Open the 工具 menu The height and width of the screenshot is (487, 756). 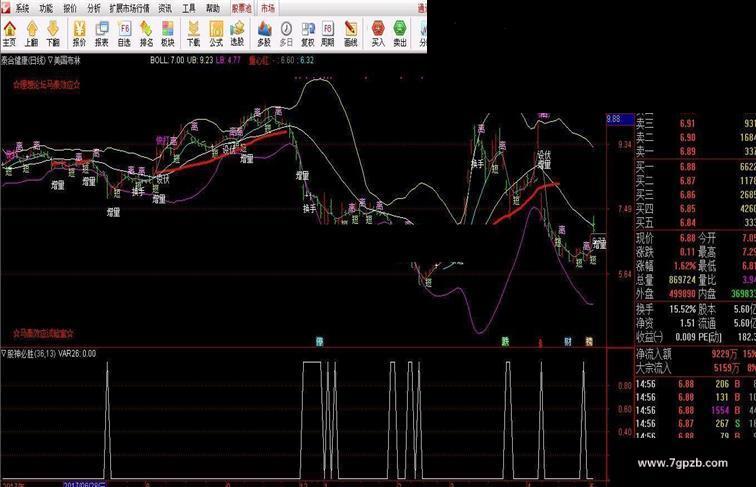click(189, 8)
